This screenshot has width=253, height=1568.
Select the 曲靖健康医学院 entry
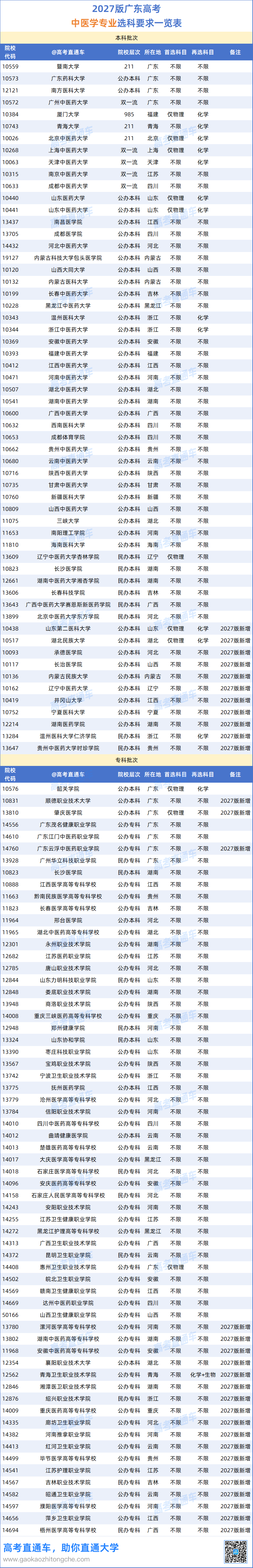(68, 1136)
